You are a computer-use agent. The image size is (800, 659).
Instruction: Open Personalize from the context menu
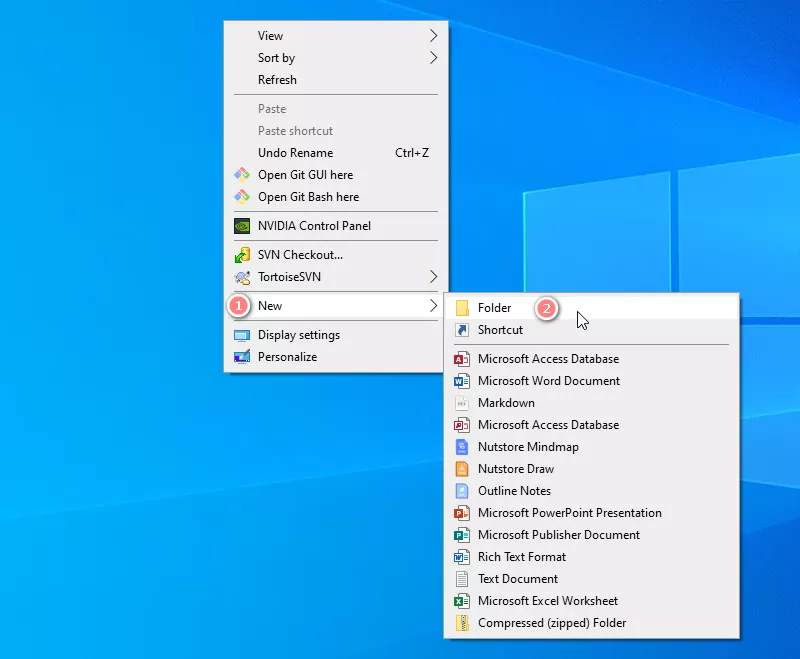(336, 357)
